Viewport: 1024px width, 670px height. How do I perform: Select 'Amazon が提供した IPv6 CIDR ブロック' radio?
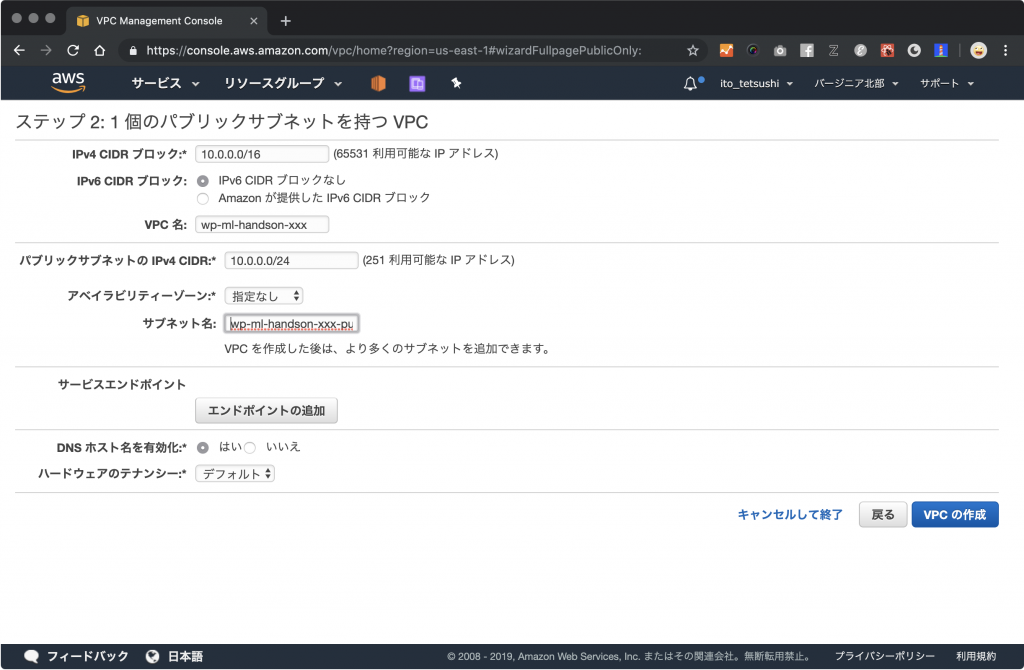click(203, 198)
